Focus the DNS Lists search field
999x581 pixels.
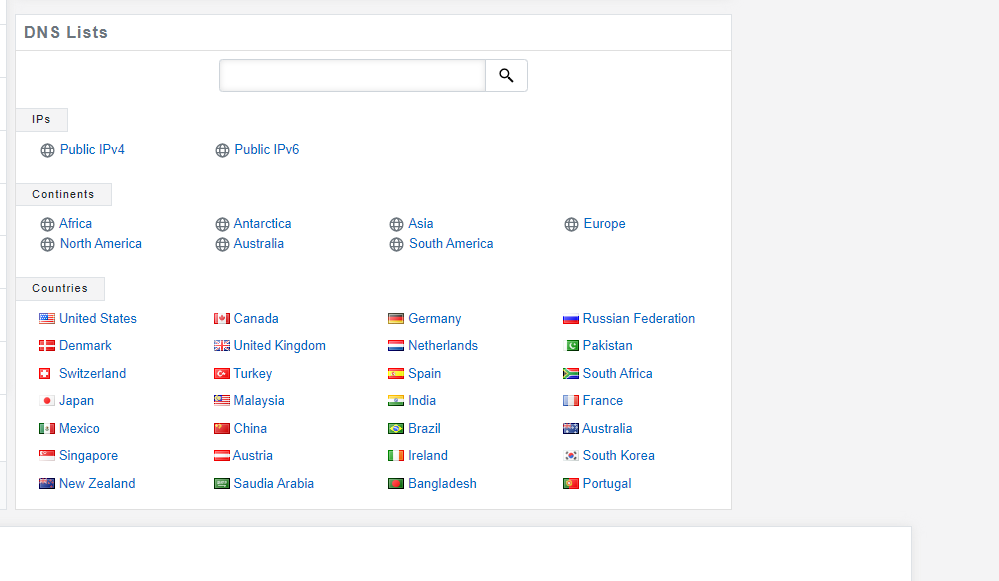click(352, 76)
